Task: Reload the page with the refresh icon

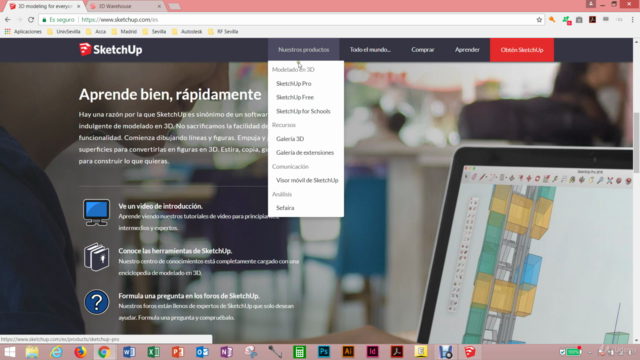Action: [x=31, y=20]
